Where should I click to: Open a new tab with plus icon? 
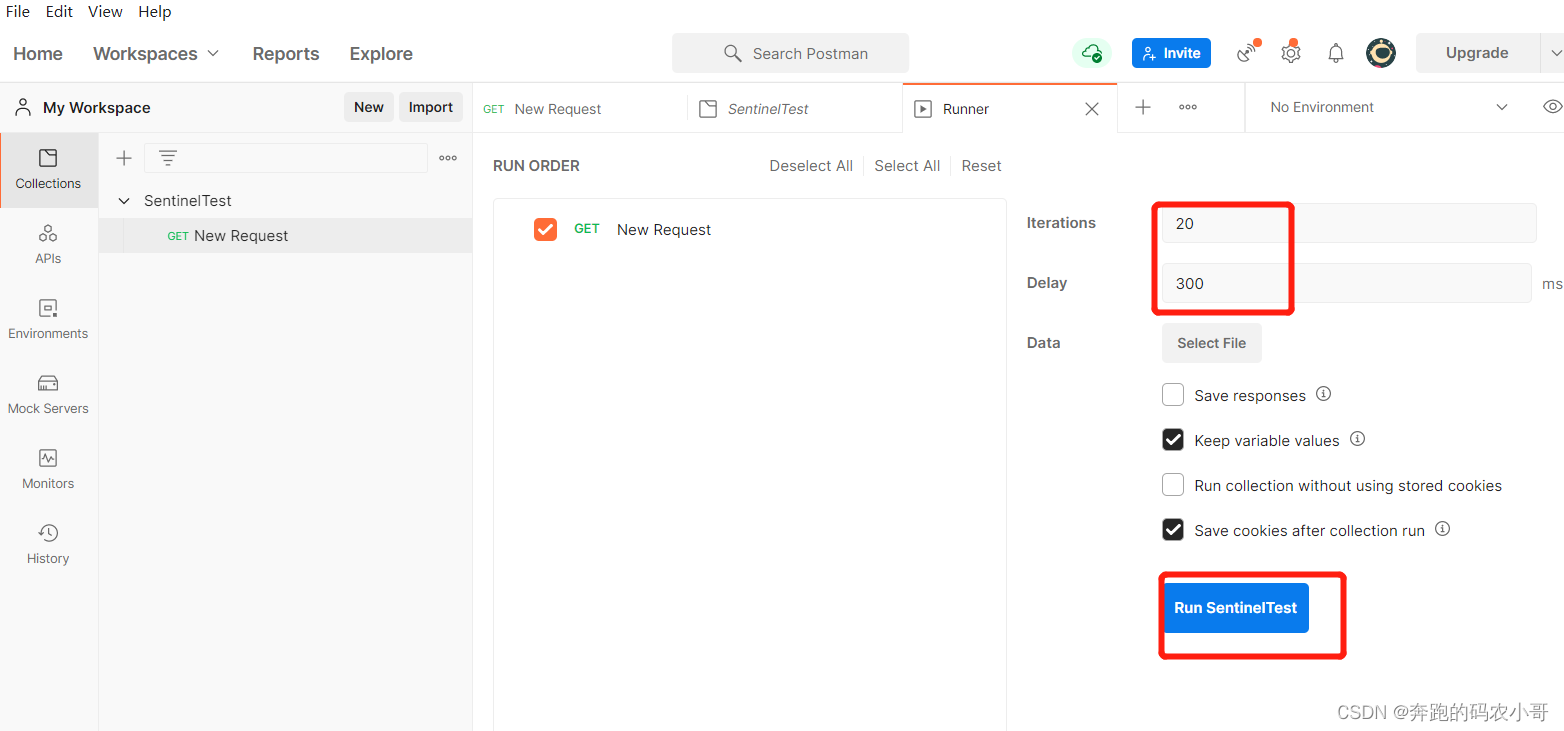tap(1143, 107)
